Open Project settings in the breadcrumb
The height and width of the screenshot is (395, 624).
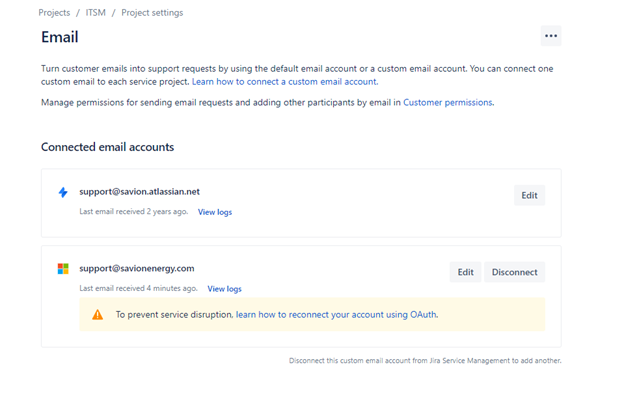coord(152,13)
